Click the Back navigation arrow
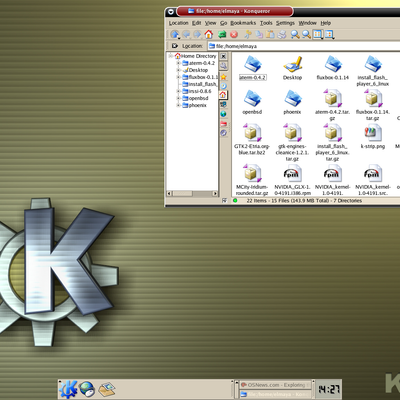Image resolution: width=400 pixels, height=400 pixels. pos(186,34)
